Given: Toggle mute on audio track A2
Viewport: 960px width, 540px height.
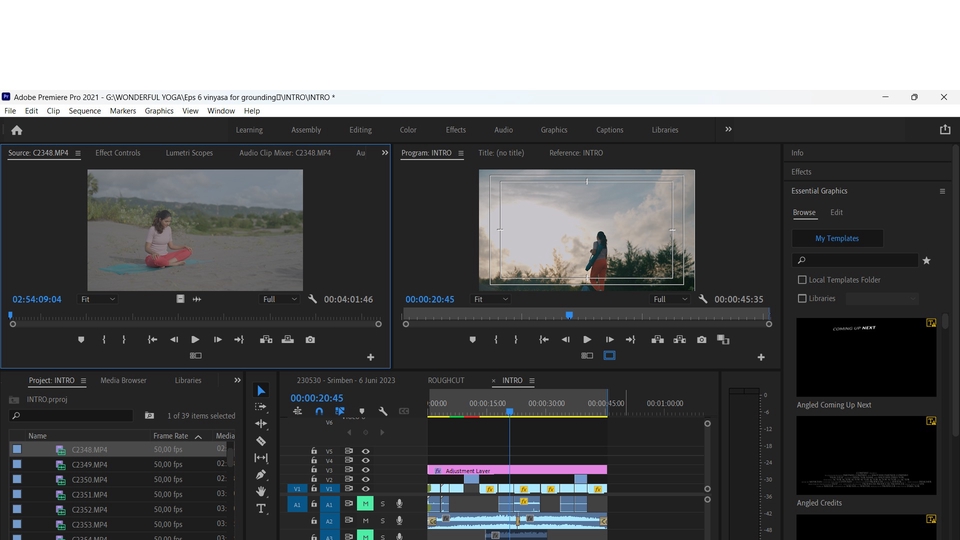Looking at the screenshot, I should pos(366,520).
